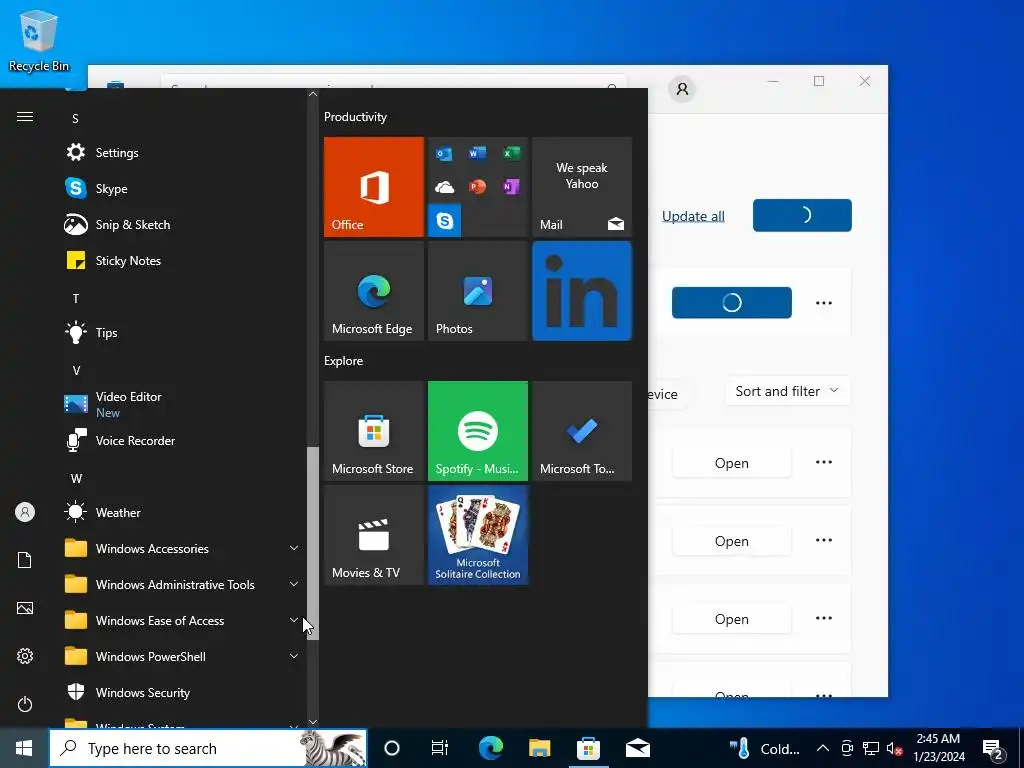Open the LinkedIn tile
The image size is (1024, 768).
click(x=582, y=291)
